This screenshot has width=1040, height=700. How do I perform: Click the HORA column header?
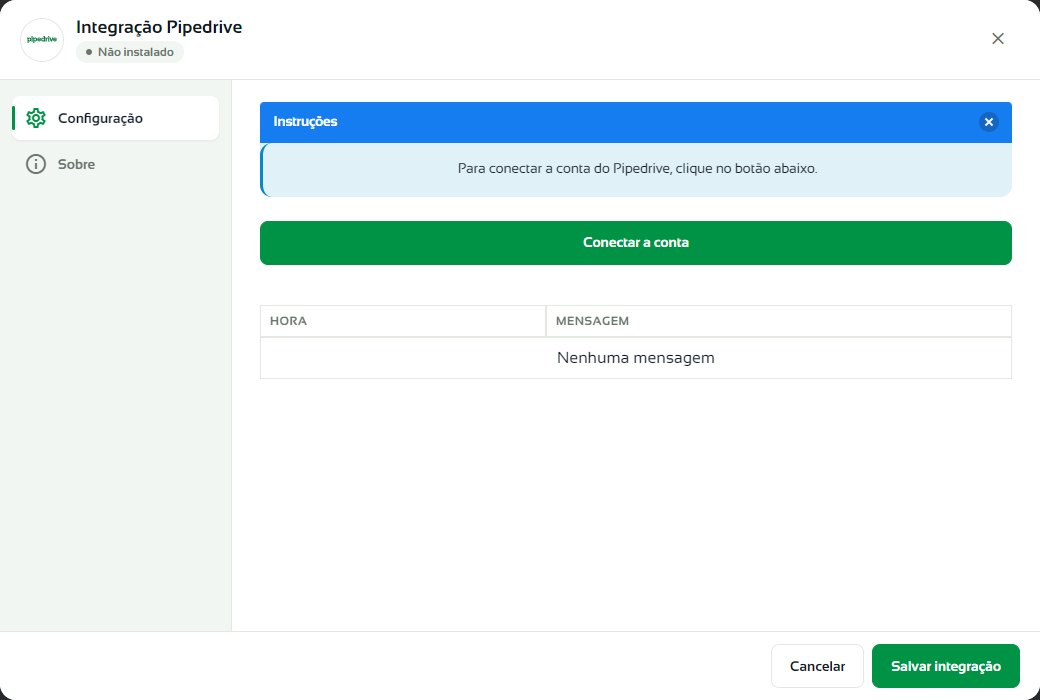point(403,321)
